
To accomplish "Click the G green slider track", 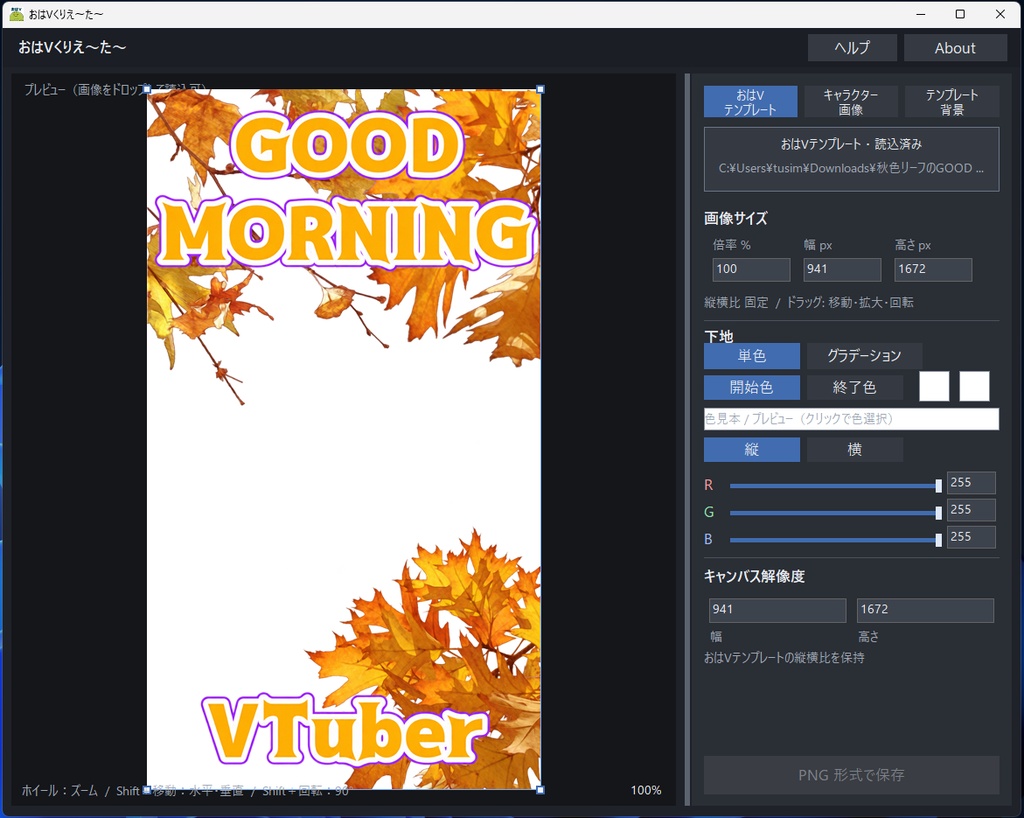I will pyautogui.click(x=835, y=513).
